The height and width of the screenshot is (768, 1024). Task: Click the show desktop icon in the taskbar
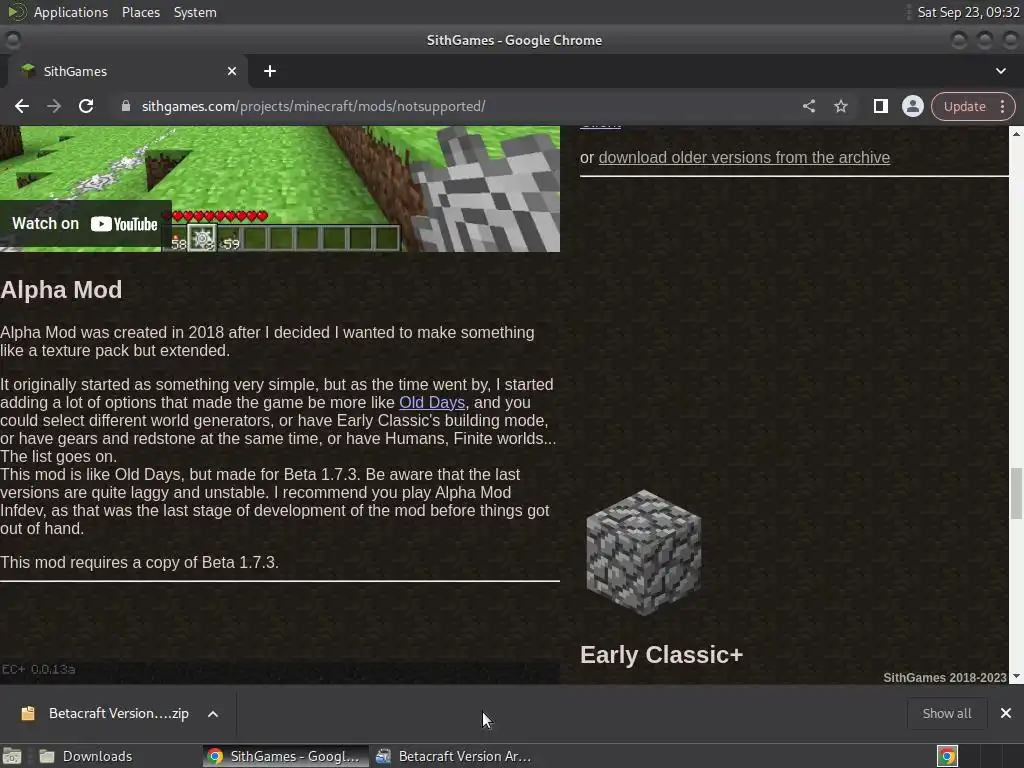point(12,756)
